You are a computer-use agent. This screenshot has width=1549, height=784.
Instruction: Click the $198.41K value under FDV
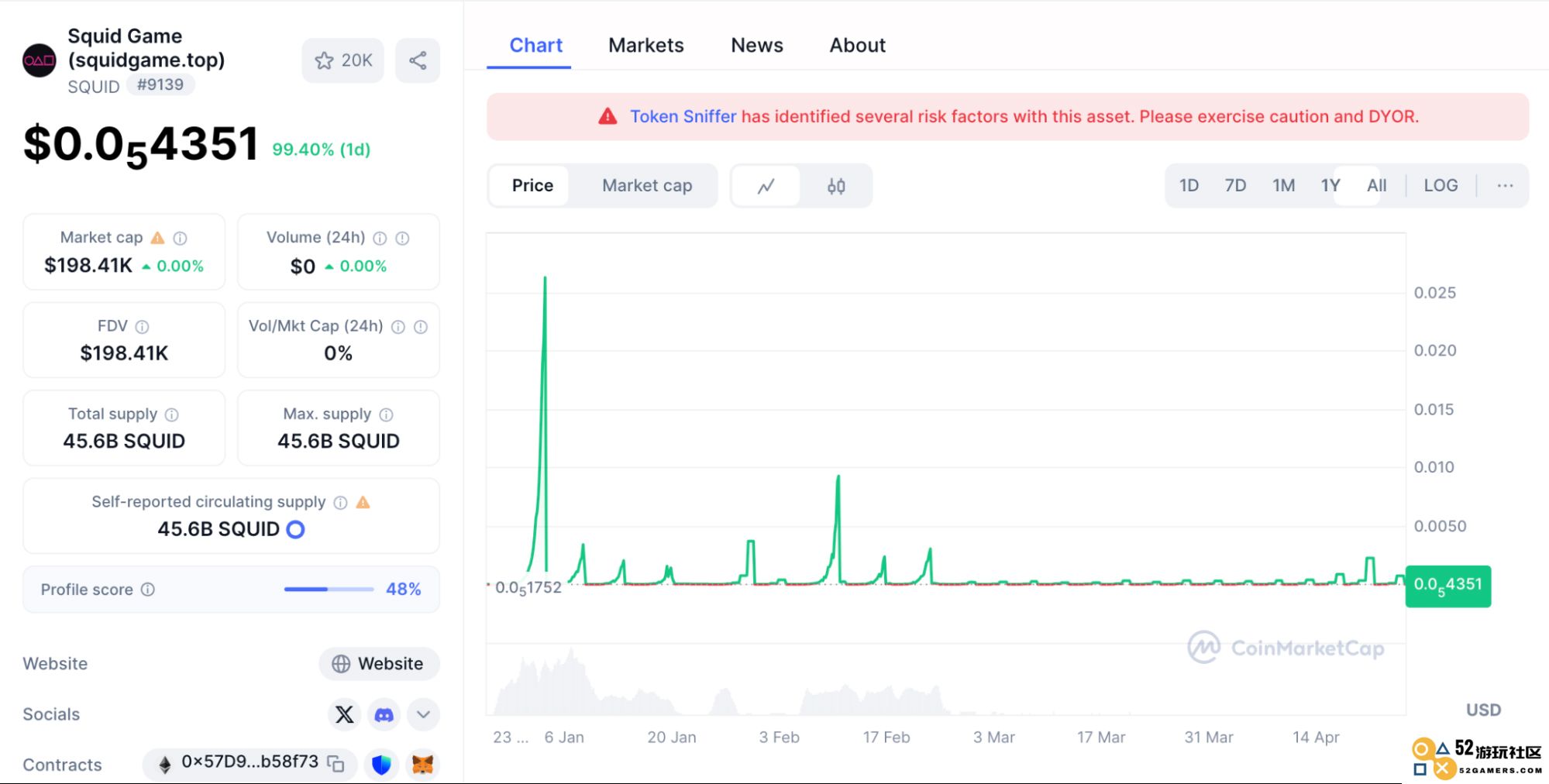click(x=124, y=354)
